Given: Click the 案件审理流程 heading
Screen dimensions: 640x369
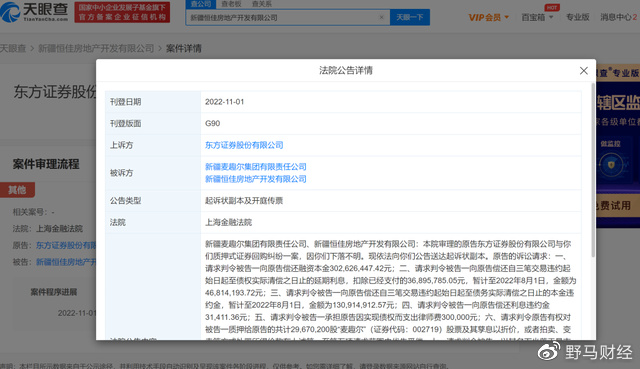Looking at the screenshot, I should pos(46,164).
